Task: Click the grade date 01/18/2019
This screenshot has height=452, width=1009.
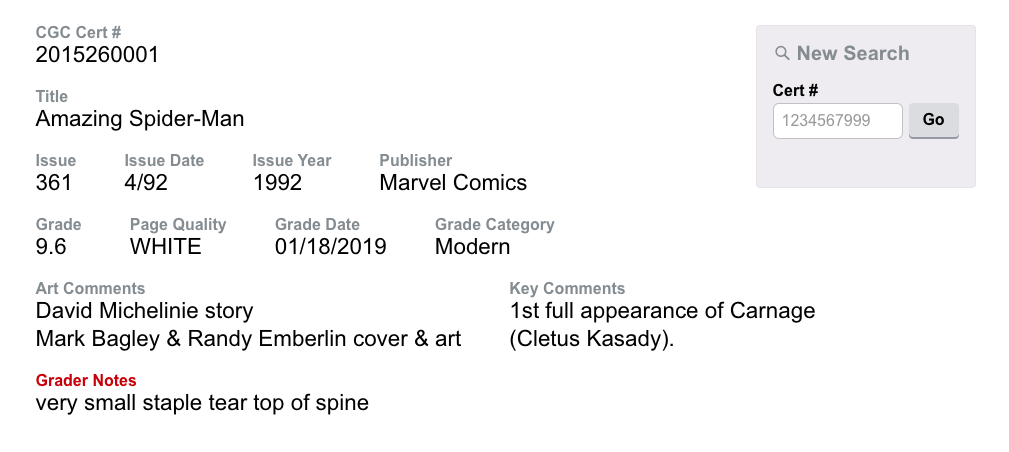Action: click(331, 247)
